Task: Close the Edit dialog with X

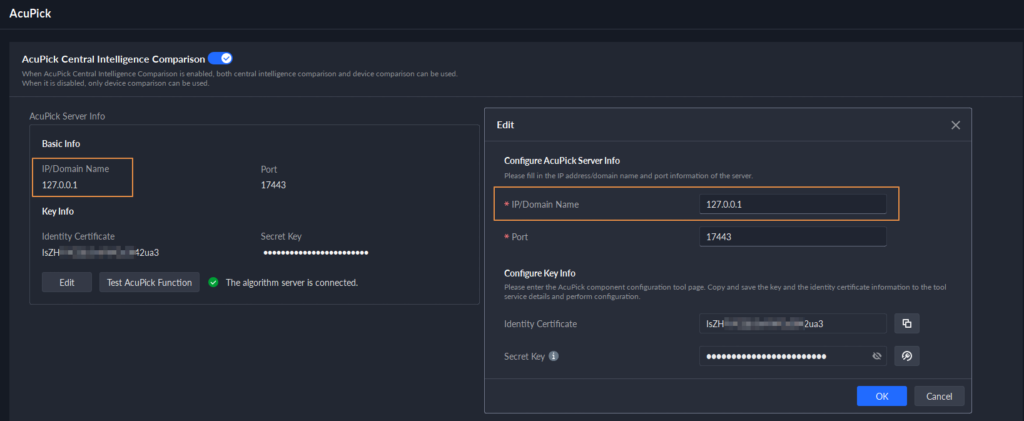Action: coord(955,125)
